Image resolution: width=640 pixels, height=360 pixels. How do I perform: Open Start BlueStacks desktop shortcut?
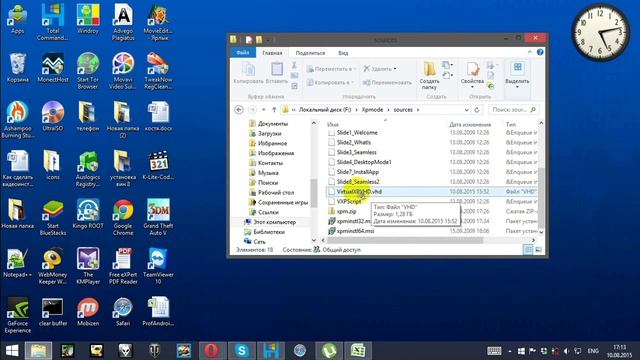(x=53, y=217)
